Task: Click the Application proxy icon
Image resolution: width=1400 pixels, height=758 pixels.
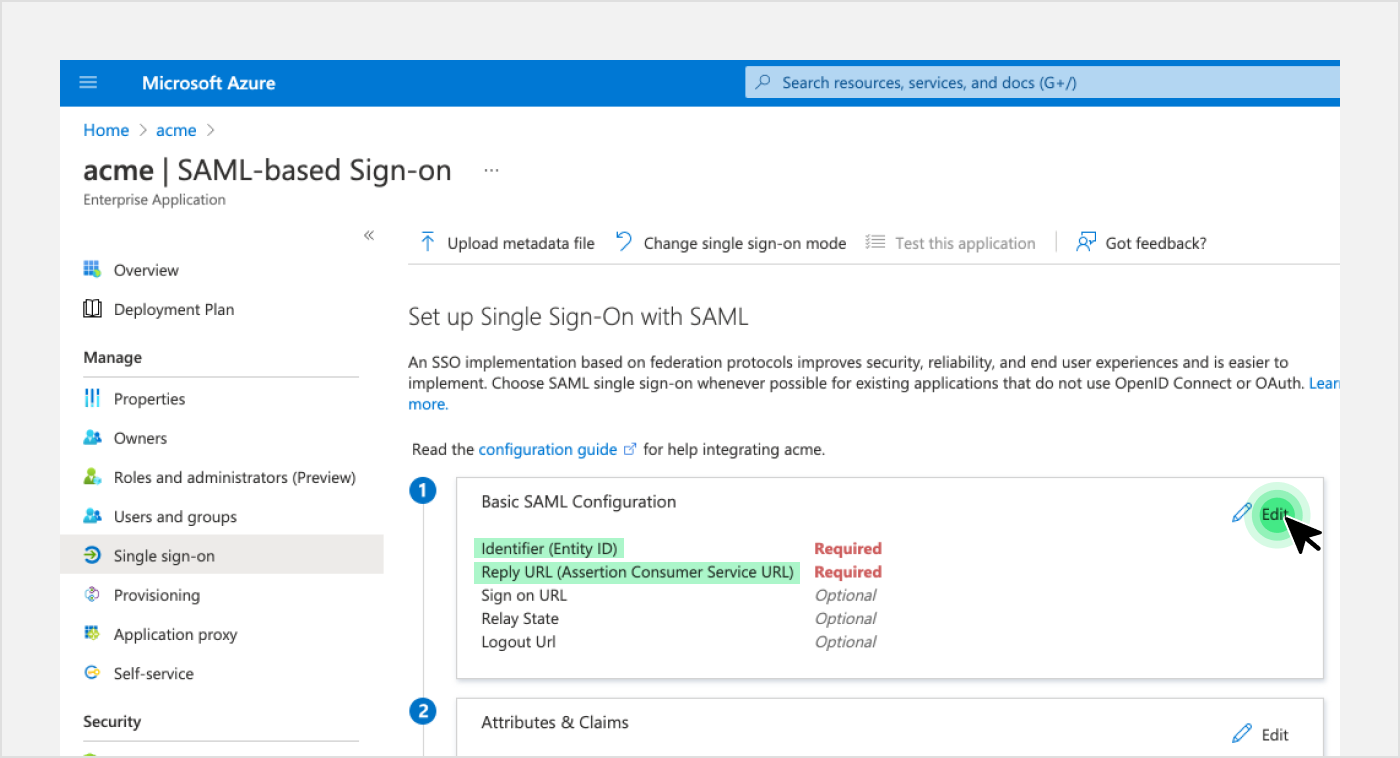Action: (92, 634)
